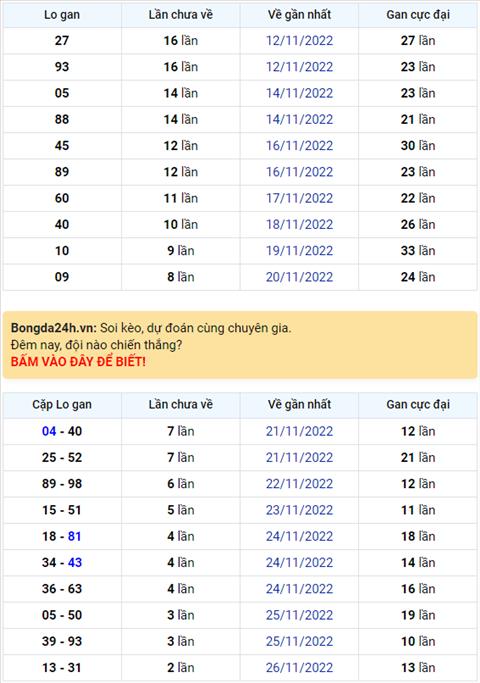Click 9 lần in row 10

pyautogui.click(x=181, y=251)
